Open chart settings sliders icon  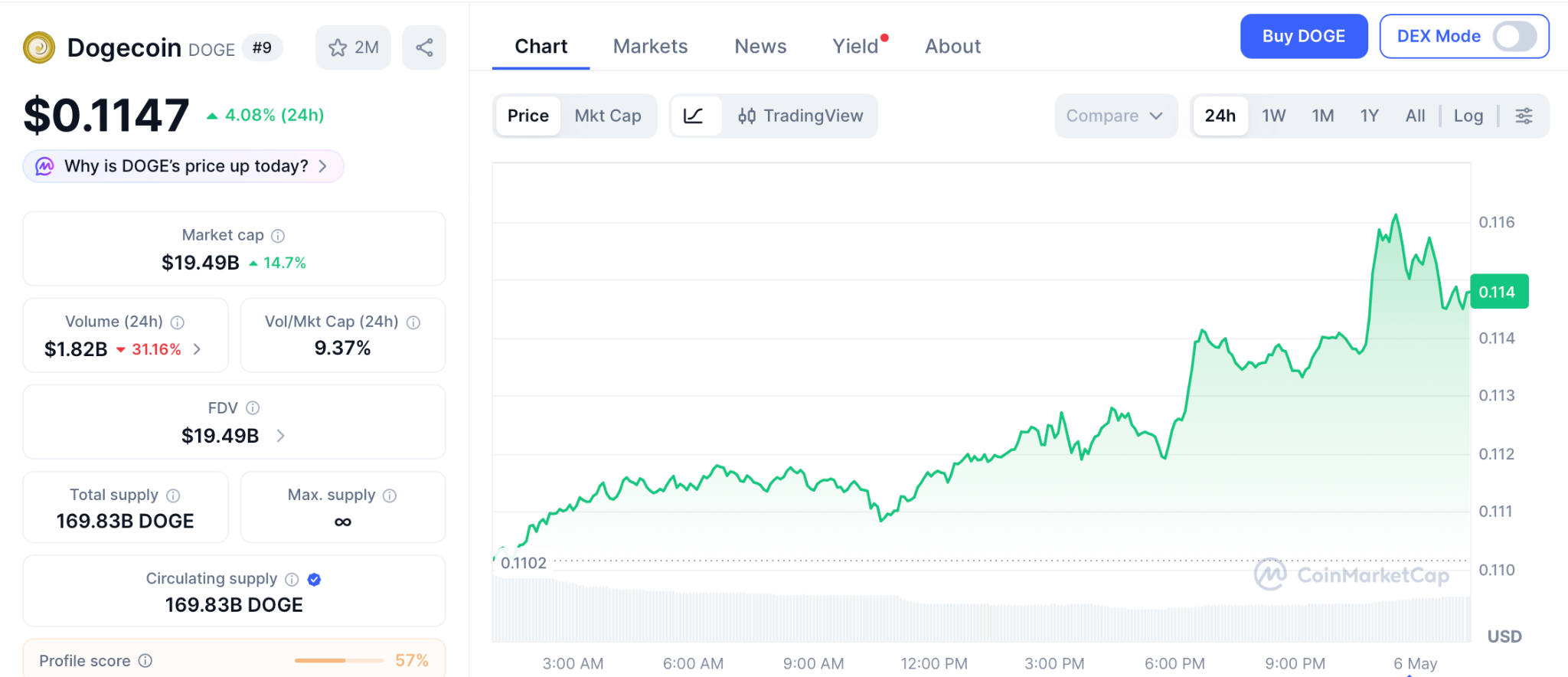pyautogui.click(x=1524, y=116)
